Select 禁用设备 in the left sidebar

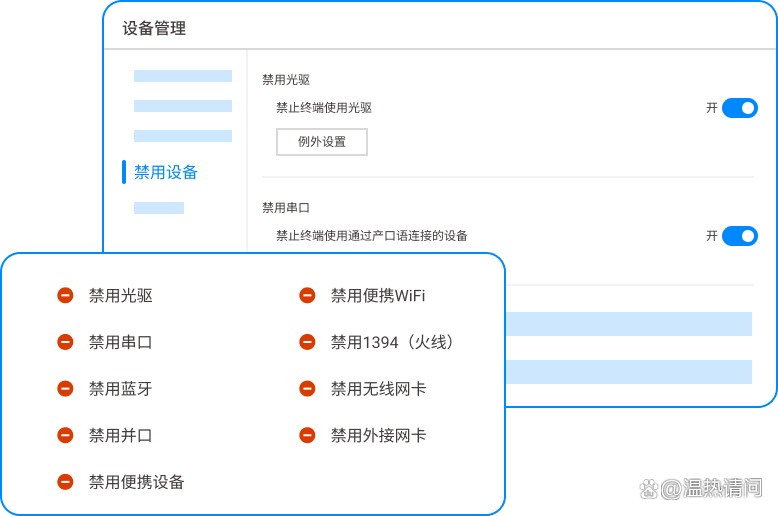[166, 172]
